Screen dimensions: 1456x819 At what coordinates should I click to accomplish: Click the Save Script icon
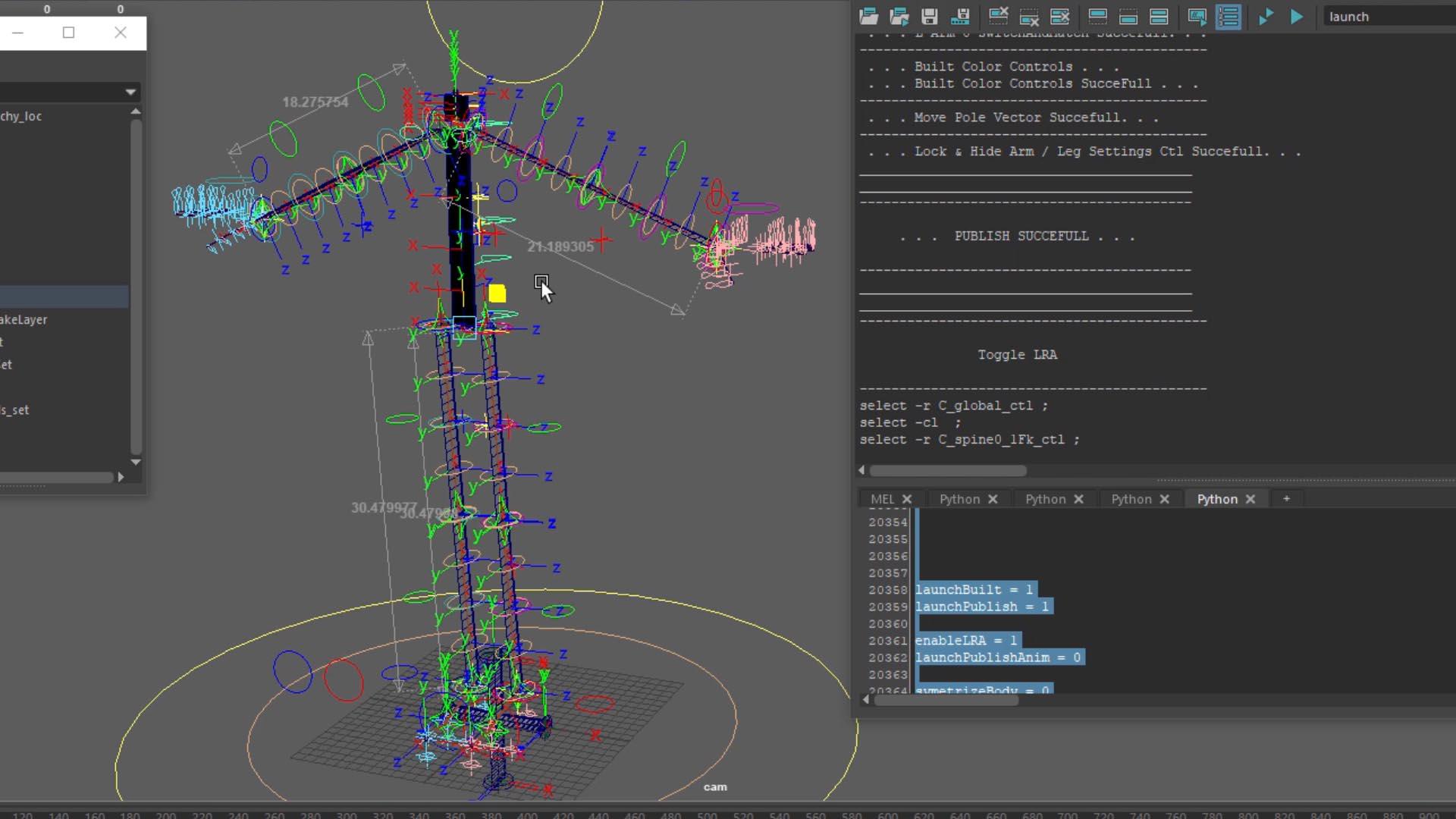(930, 17)
